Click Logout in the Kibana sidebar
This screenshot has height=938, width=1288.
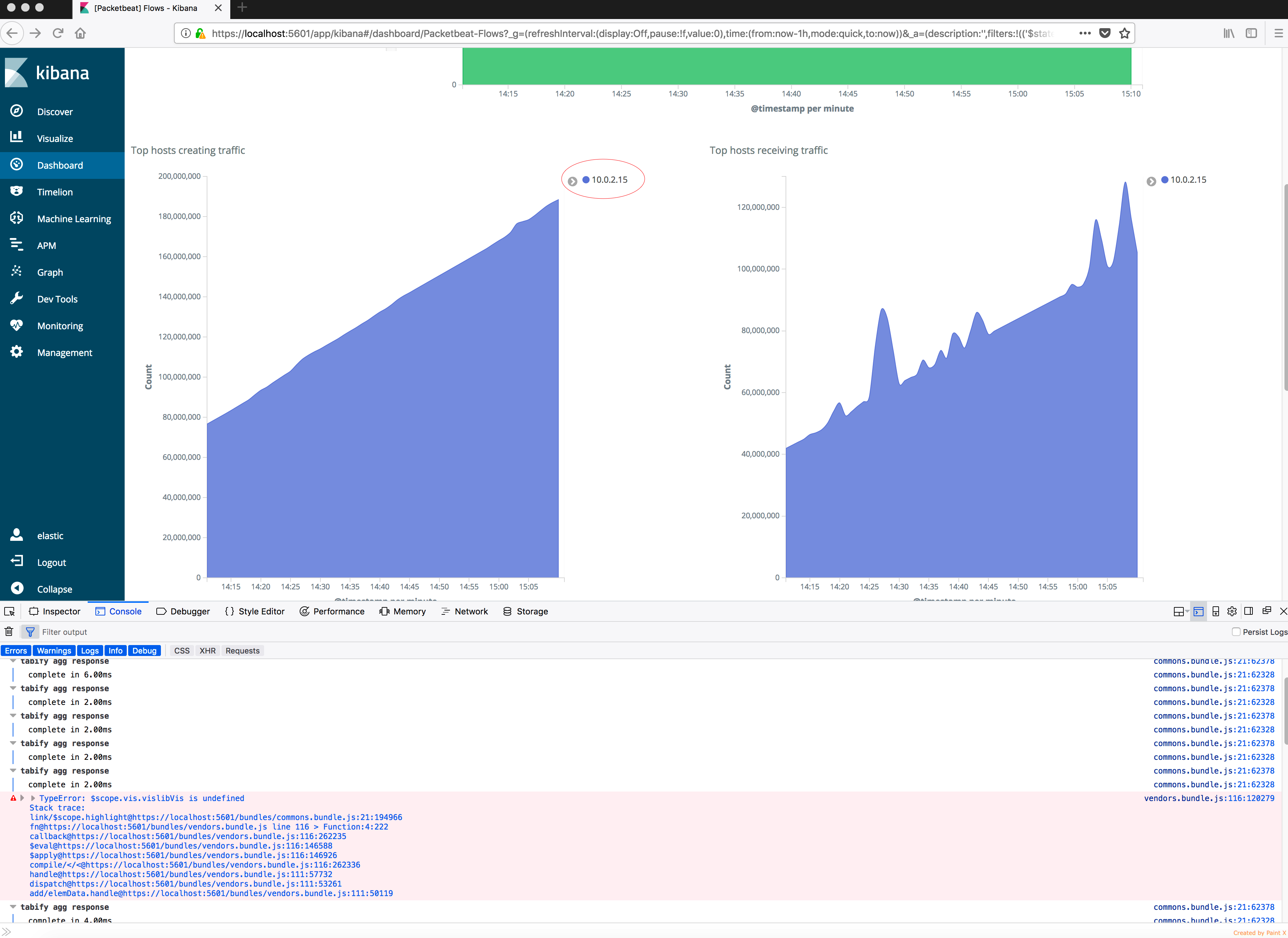click(51, 562)
